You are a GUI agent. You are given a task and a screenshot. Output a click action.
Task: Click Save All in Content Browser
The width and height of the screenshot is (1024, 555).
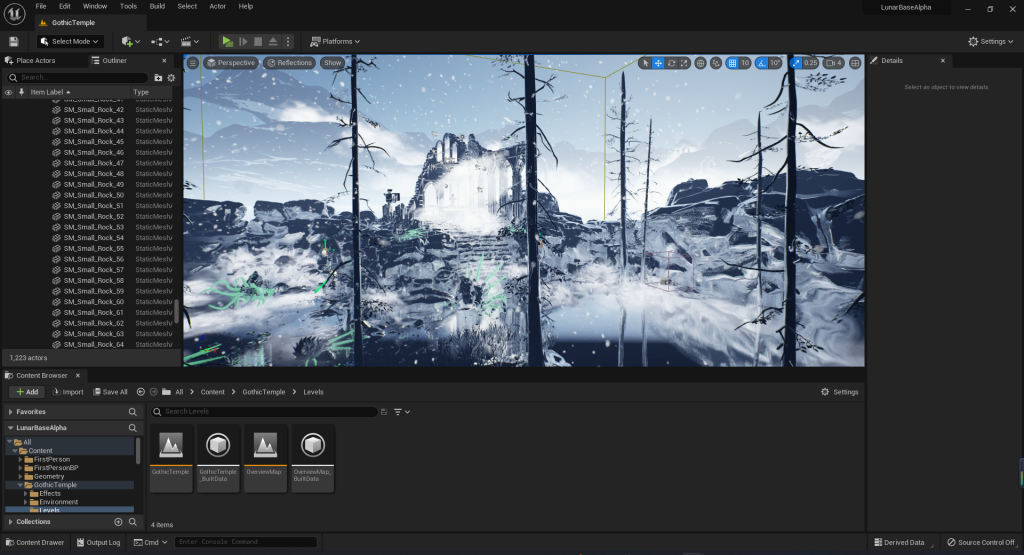(110, 392)
